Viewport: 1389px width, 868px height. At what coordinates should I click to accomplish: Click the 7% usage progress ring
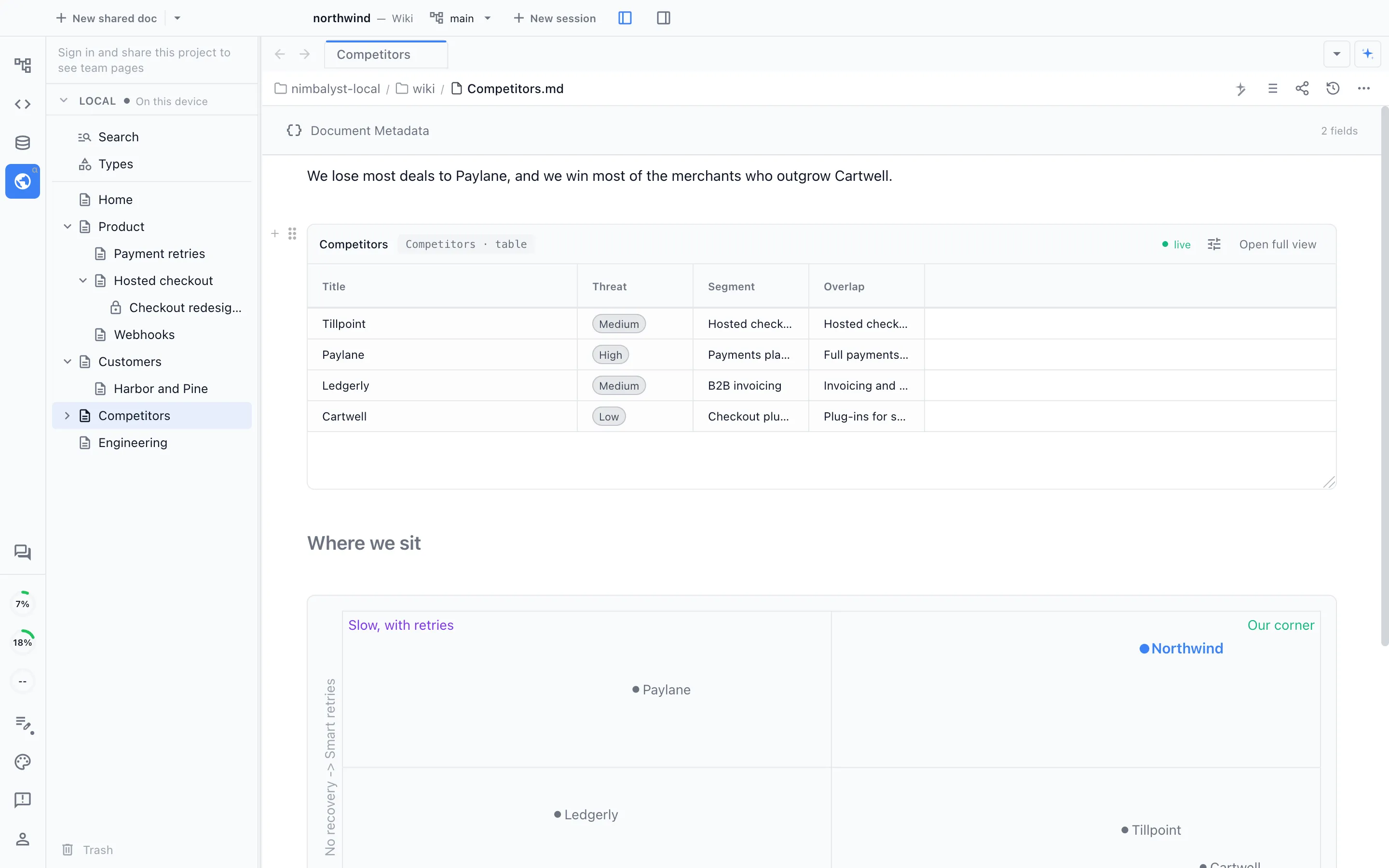[22, 603]
